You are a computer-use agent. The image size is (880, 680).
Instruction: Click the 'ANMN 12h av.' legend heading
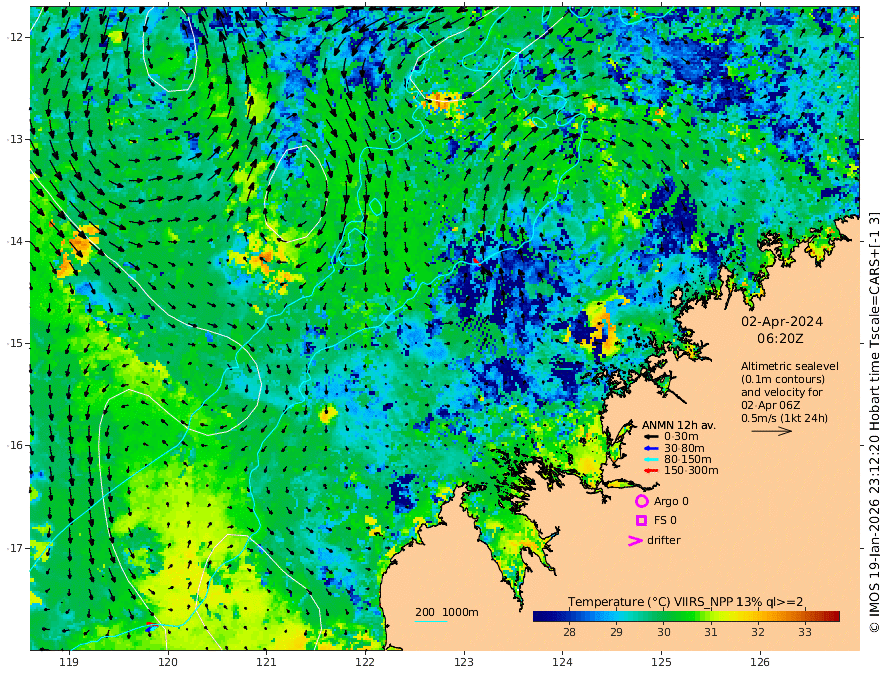point(679,425)
